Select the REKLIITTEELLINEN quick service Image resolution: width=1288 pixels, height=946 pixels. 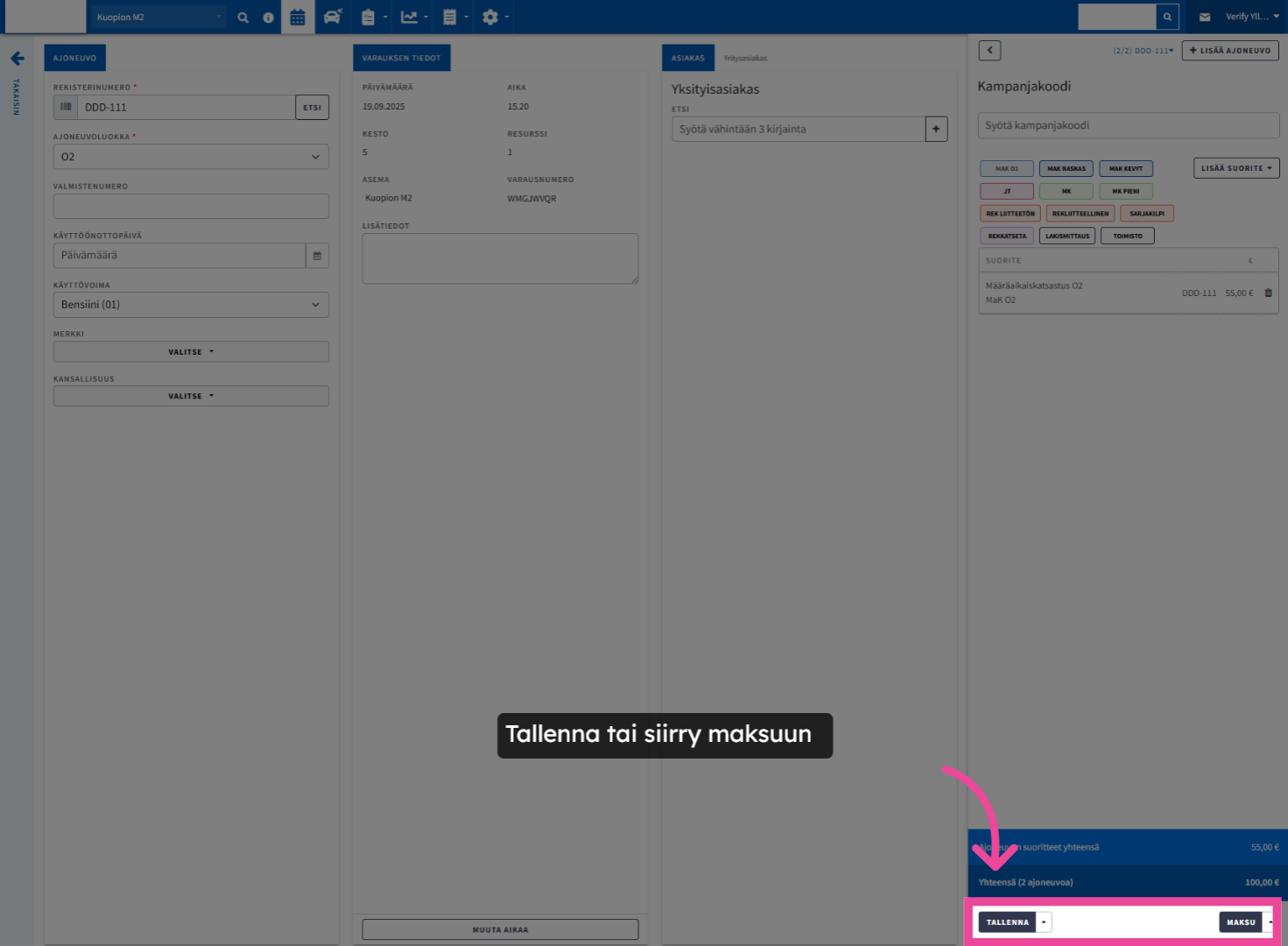pyautogui.click(x=1080, y=214)
